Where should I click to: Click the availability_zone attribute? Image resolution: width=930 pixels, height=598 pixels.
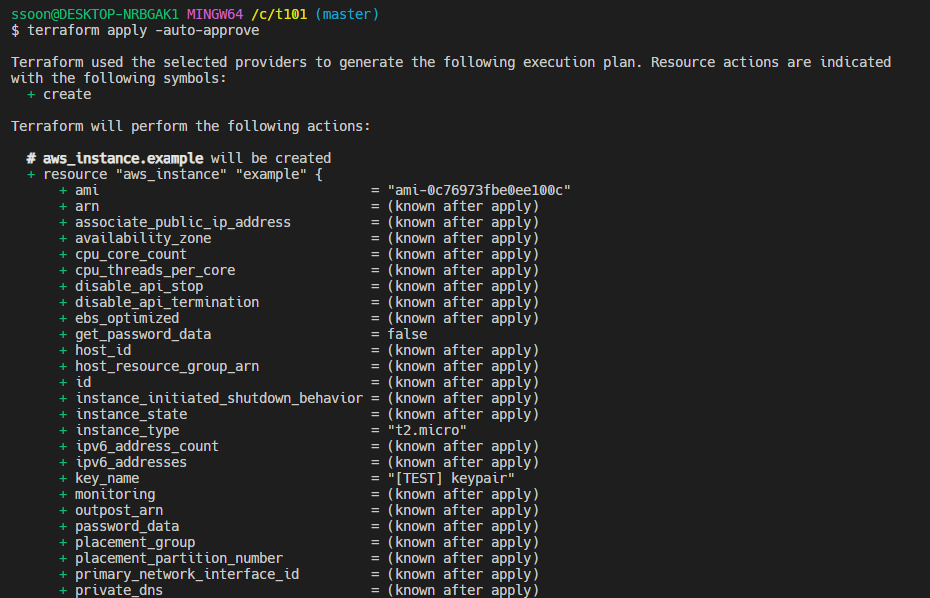pos(143,238)
